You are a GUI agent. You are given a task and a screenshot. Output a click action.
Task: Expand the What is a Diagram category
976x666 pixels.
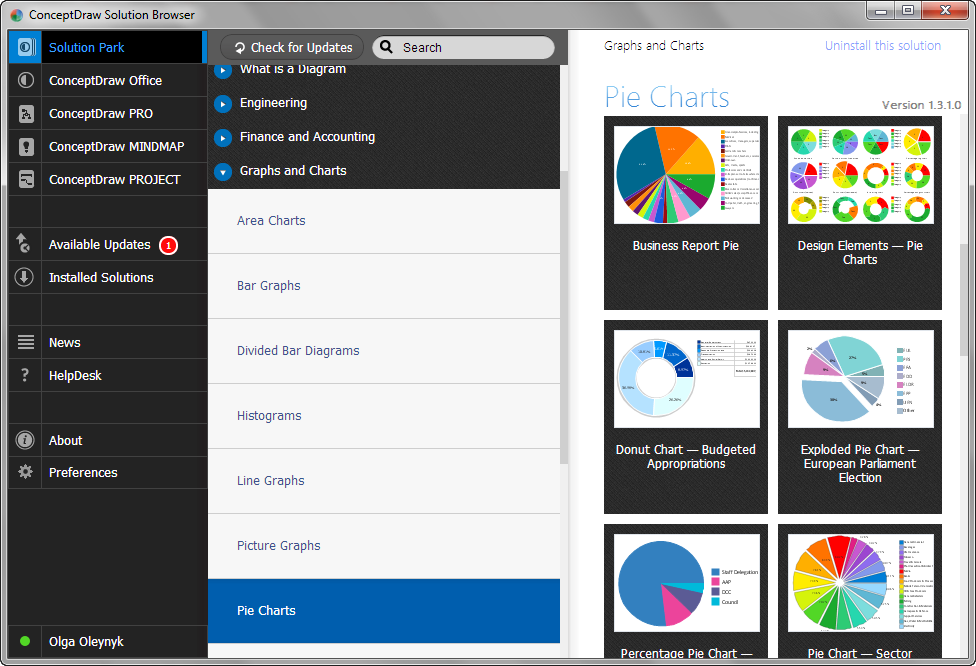(x=223, y=70)
